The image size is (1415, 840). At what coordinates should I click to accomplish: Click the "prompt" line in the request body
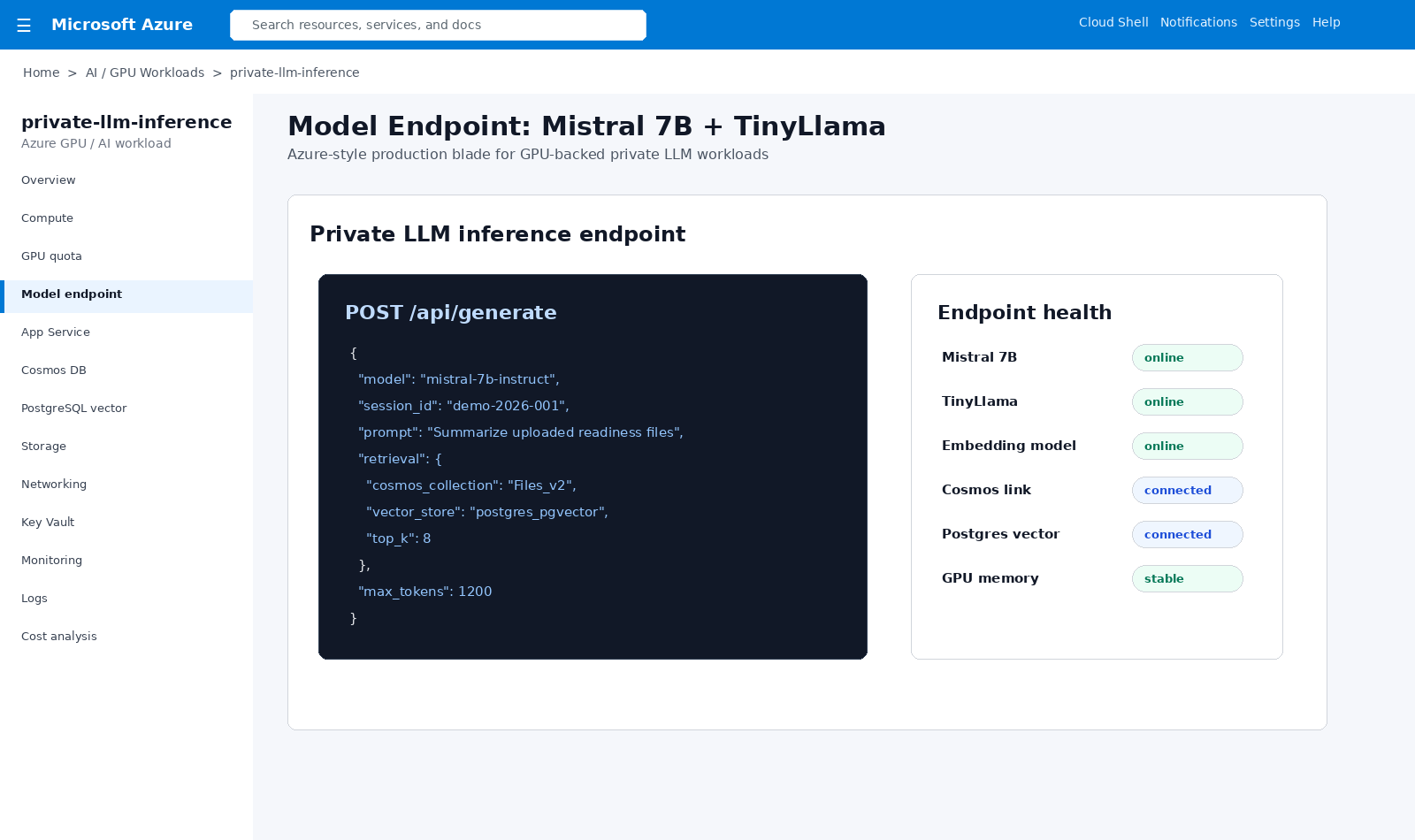521,432
